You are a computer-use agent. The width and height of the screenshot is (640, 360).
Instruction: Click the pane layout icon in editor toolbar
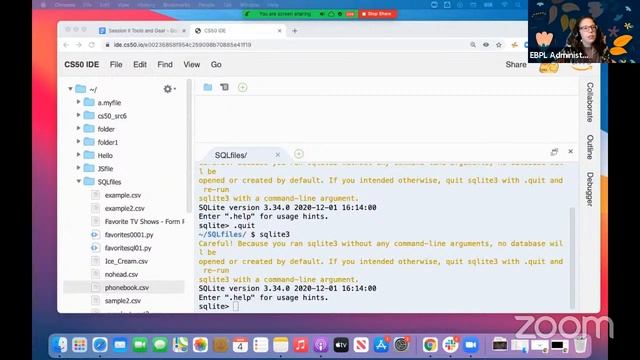pyautogui.click(x=224, y=87)
